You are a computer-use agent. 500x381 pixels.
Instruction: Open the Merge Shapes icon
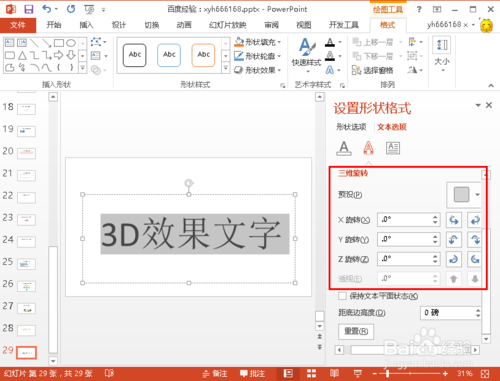[96, 70]
